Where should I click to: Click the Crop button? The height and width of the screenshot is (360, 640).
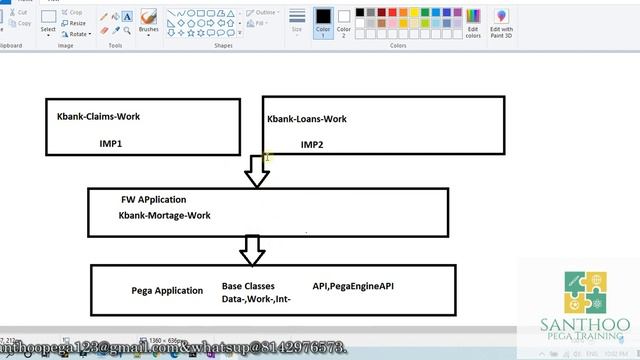[x=72, y=13]
